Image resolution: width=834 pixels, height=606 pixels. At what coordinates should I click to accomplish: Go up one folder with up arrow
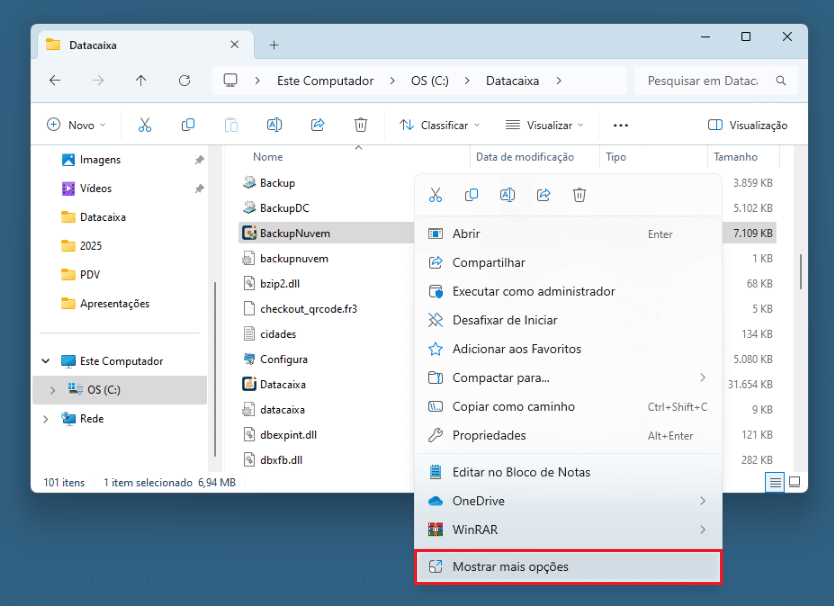pyautogui.click(x=141, y=81)
